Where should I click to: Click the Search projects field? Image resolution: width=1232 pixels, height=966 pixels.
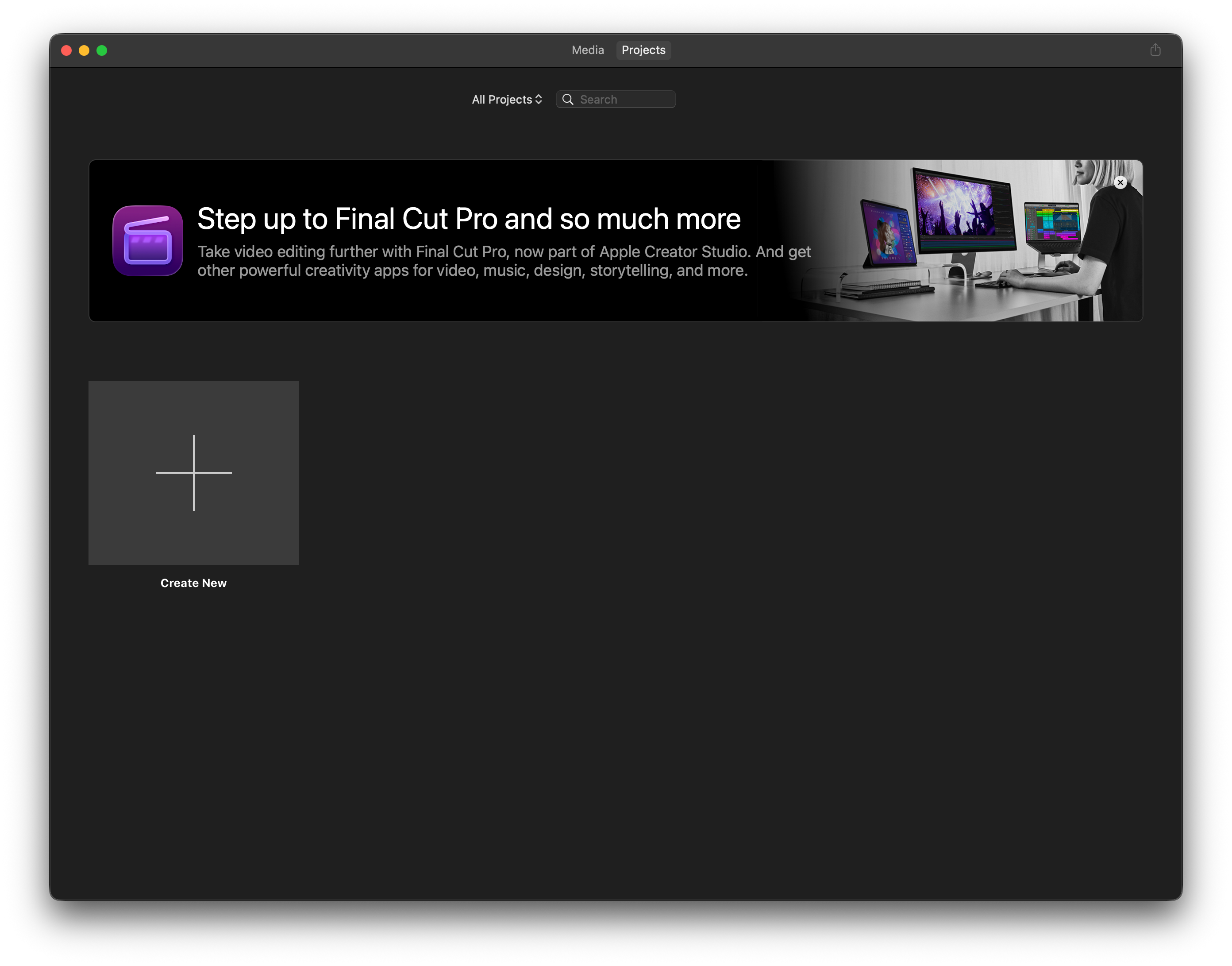tap(616, 100)
